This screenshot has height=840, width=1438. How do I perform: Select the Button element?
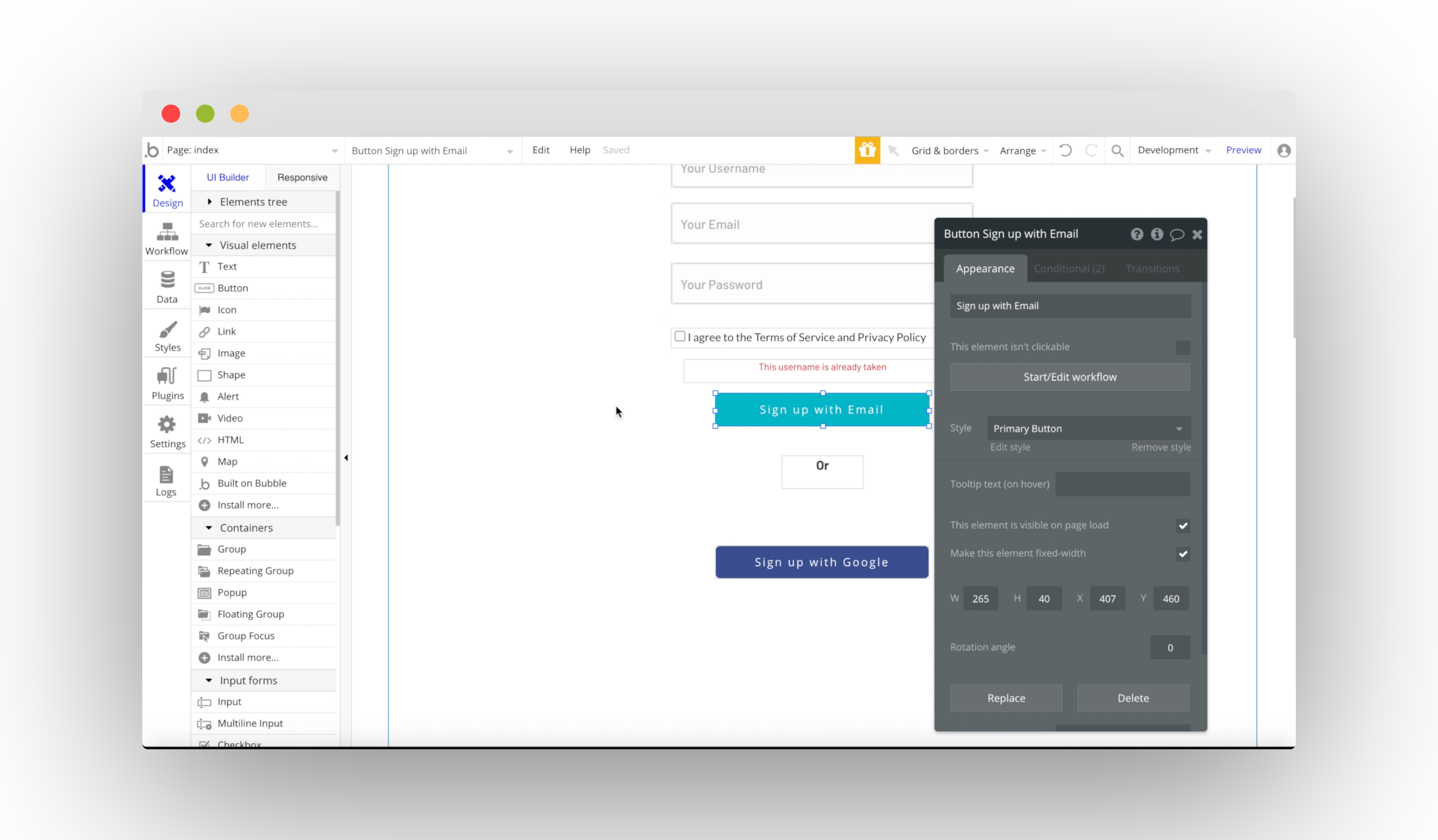263,288
